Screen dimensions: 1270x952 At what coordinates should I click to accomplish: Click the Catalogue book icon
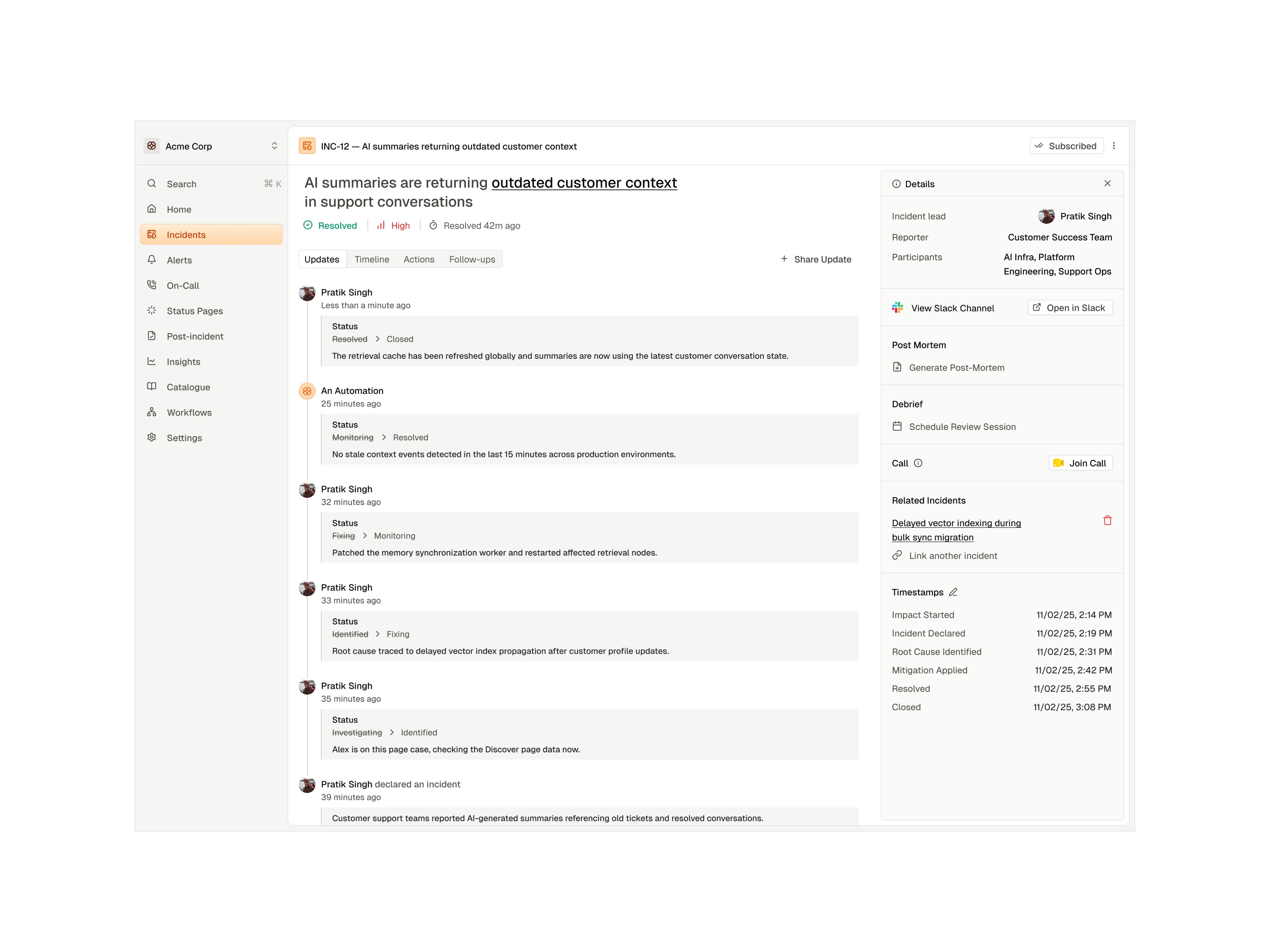tap(152, 387)
